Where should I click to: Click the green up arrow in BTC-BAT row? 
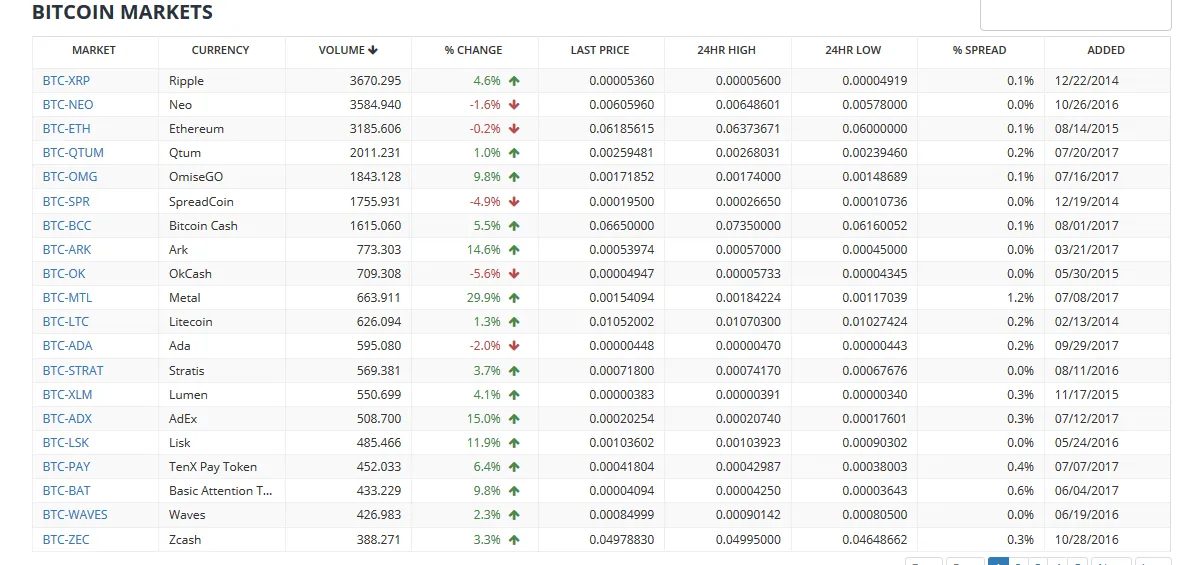click(x=514, y=491)
